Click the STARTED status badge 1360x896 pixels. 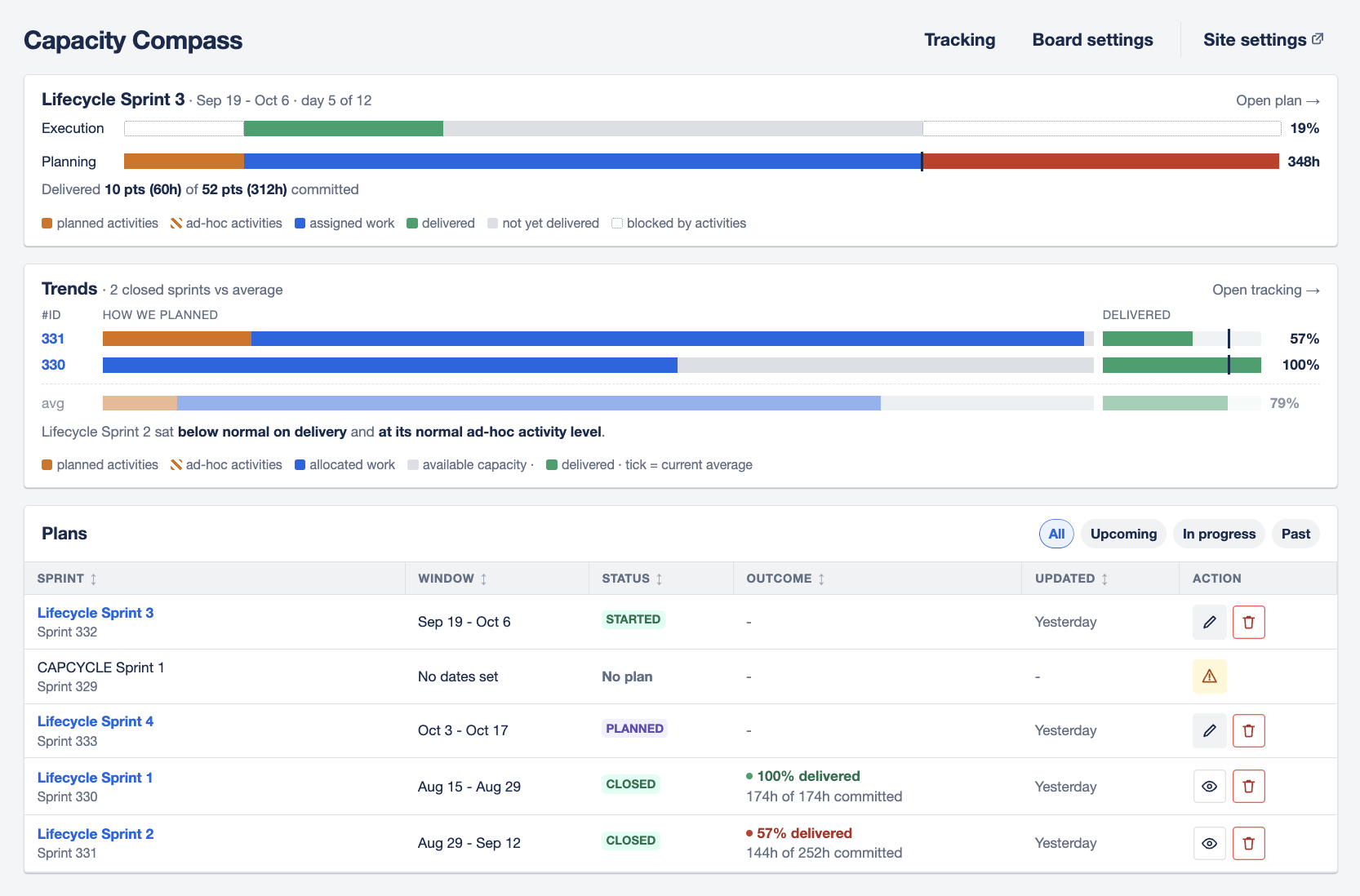633,619
